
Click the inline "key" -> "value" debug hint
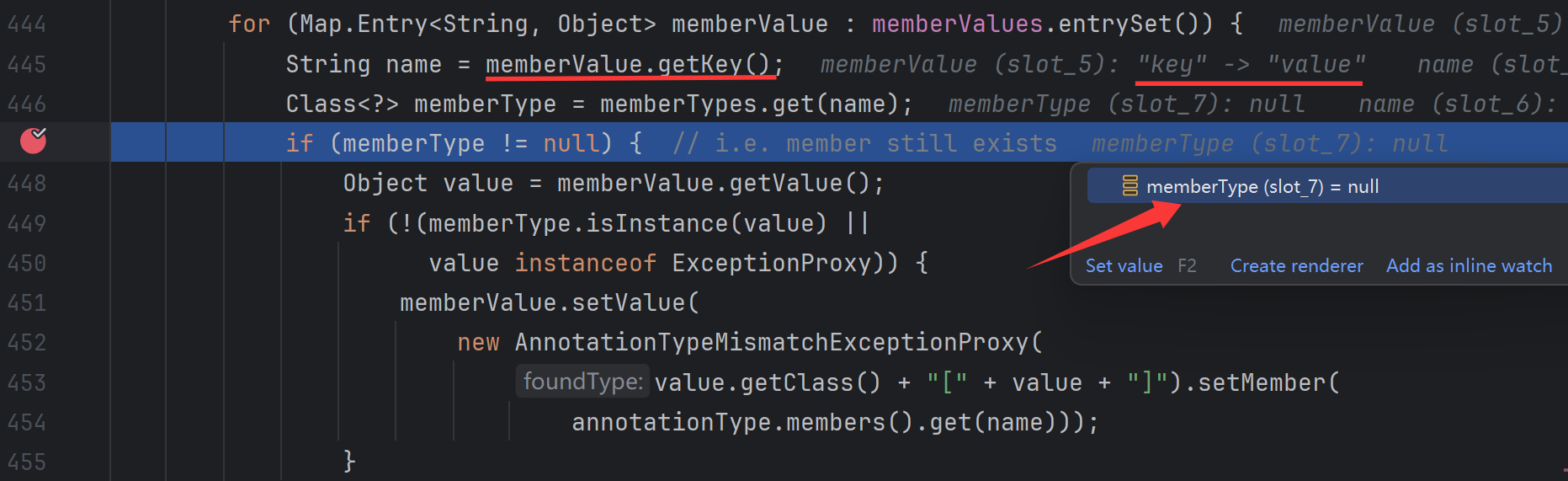coord(1250,64)
